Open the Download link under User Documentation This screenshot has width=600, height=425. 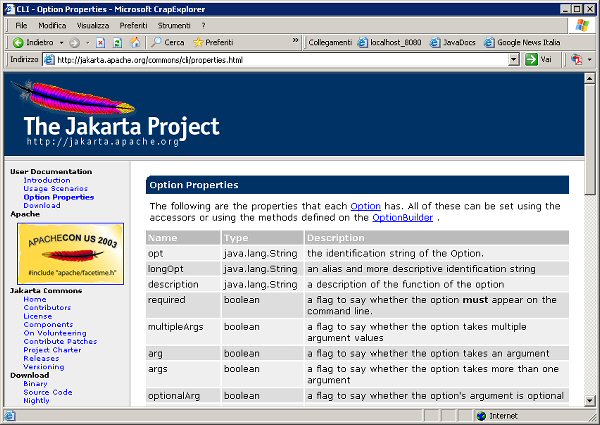[x=42, y=205]
